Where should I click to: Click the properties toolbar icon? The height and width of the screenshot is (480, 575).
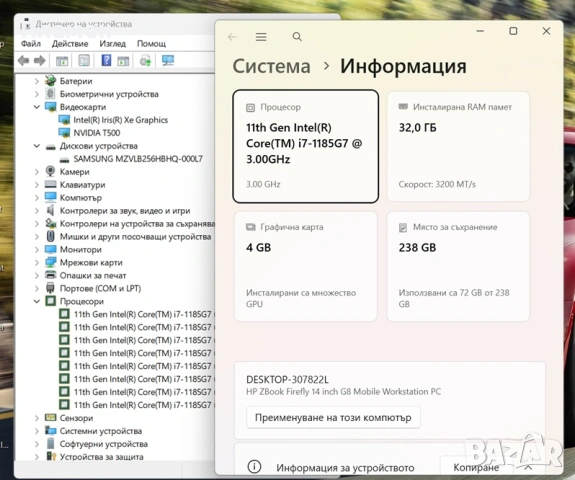(84, 61)
